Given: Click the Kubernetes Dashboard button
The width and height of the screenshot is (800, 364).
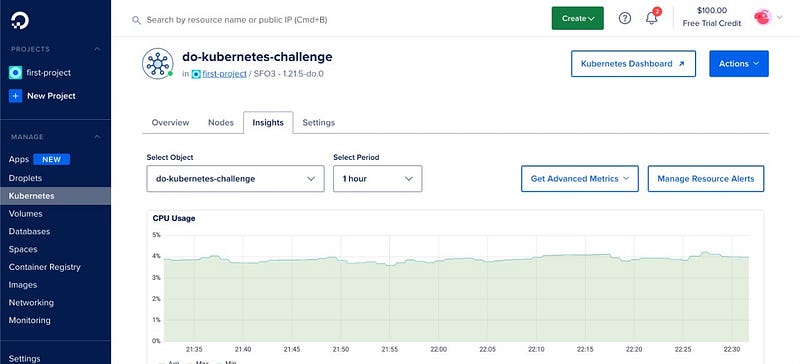Looking at the screenshot, I should (633, 64).
